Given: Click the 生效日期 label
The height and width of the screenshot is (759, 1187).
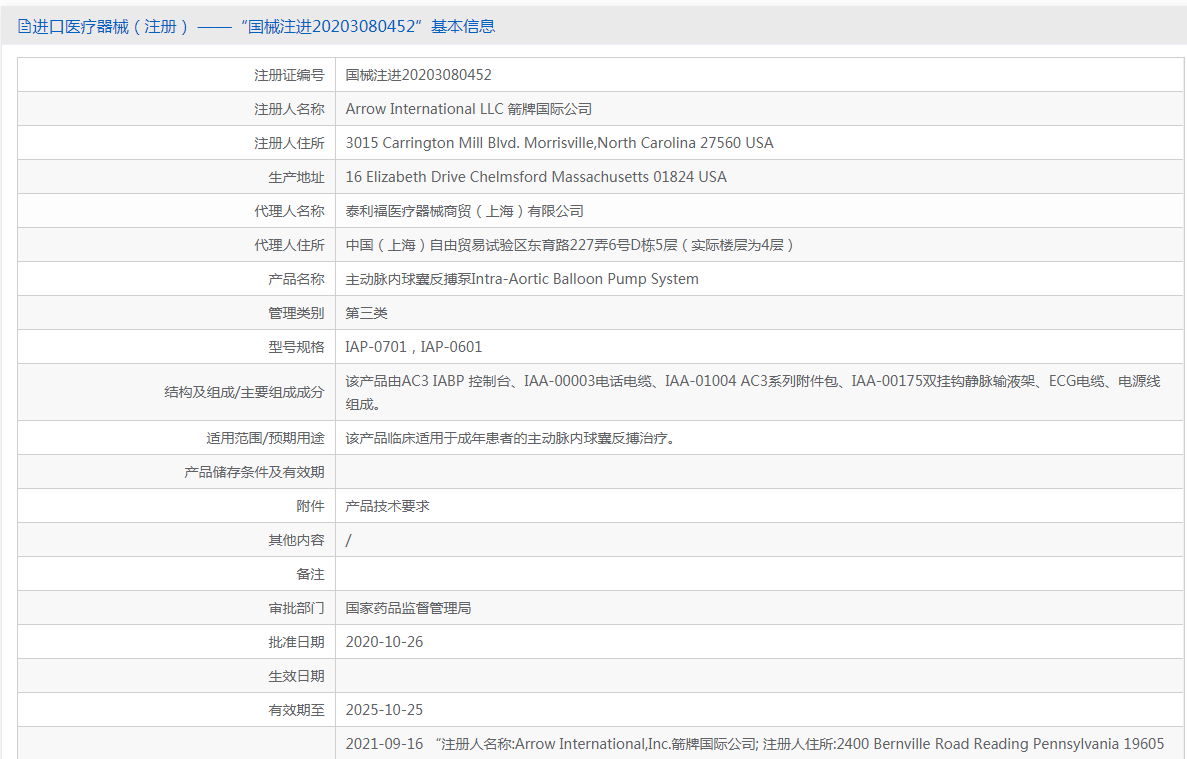Looking at the screenshot, I should (x=296, y=677).
